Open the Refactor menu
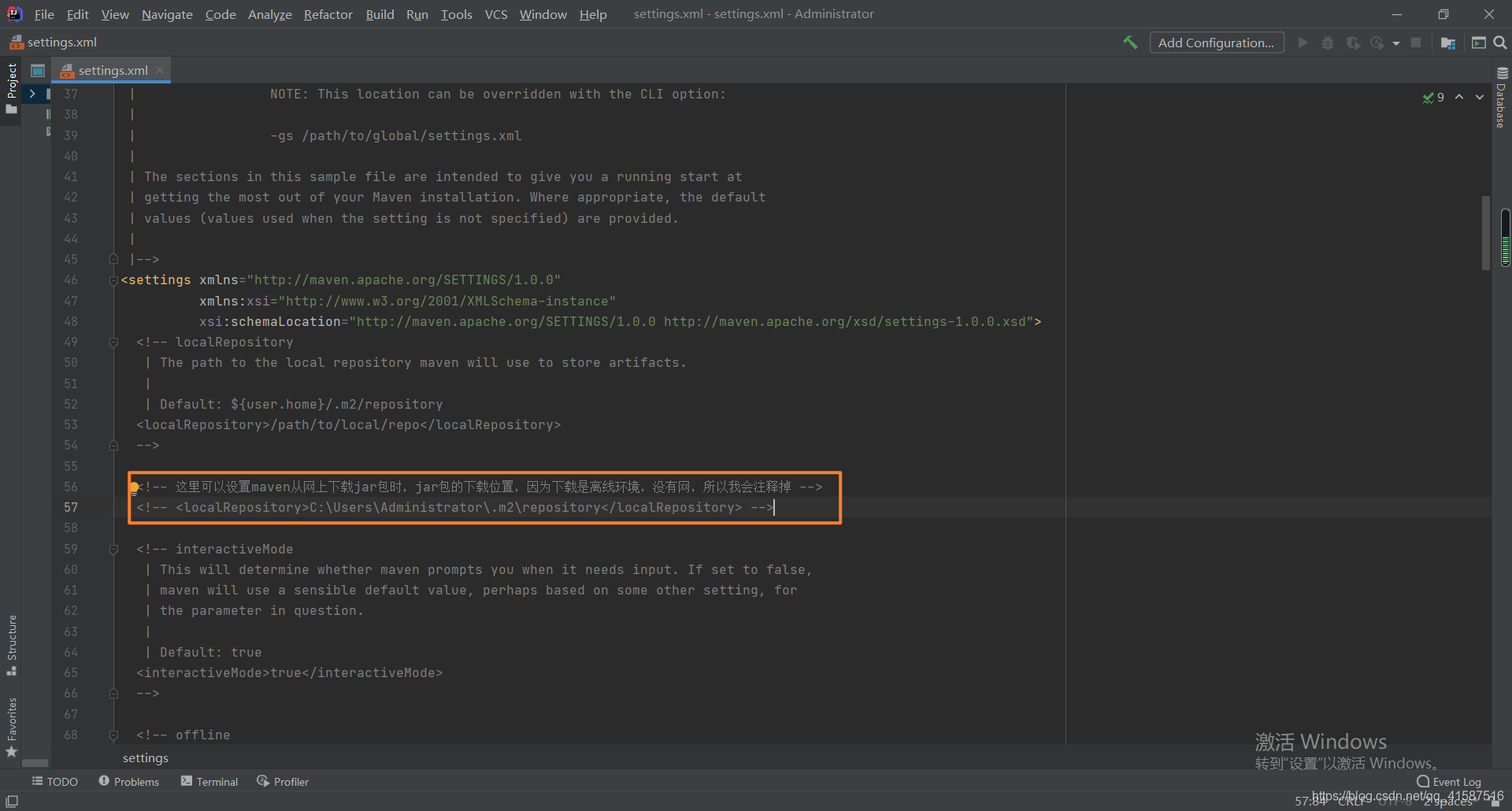 coord(328,14)
